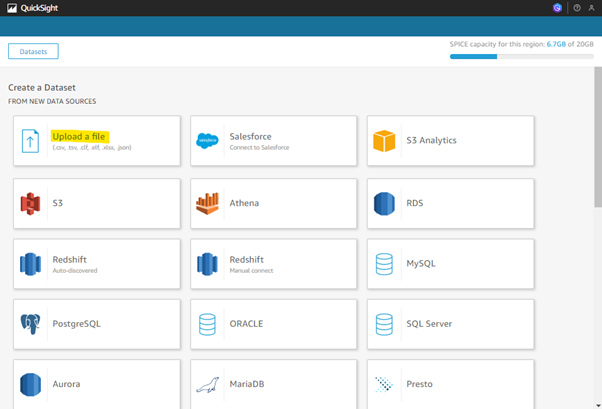602x409 pixels.
Task: Click the Manual connect subtitle text
Action: [x=251, y=271]
